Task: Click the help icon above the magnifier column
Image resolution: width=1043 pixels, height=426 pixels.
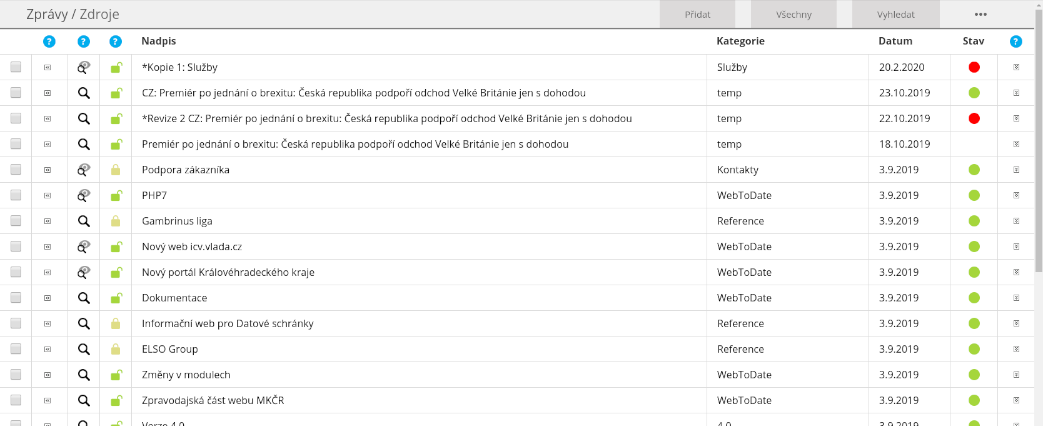Action: pyautogui.click(x=84, y=42)
